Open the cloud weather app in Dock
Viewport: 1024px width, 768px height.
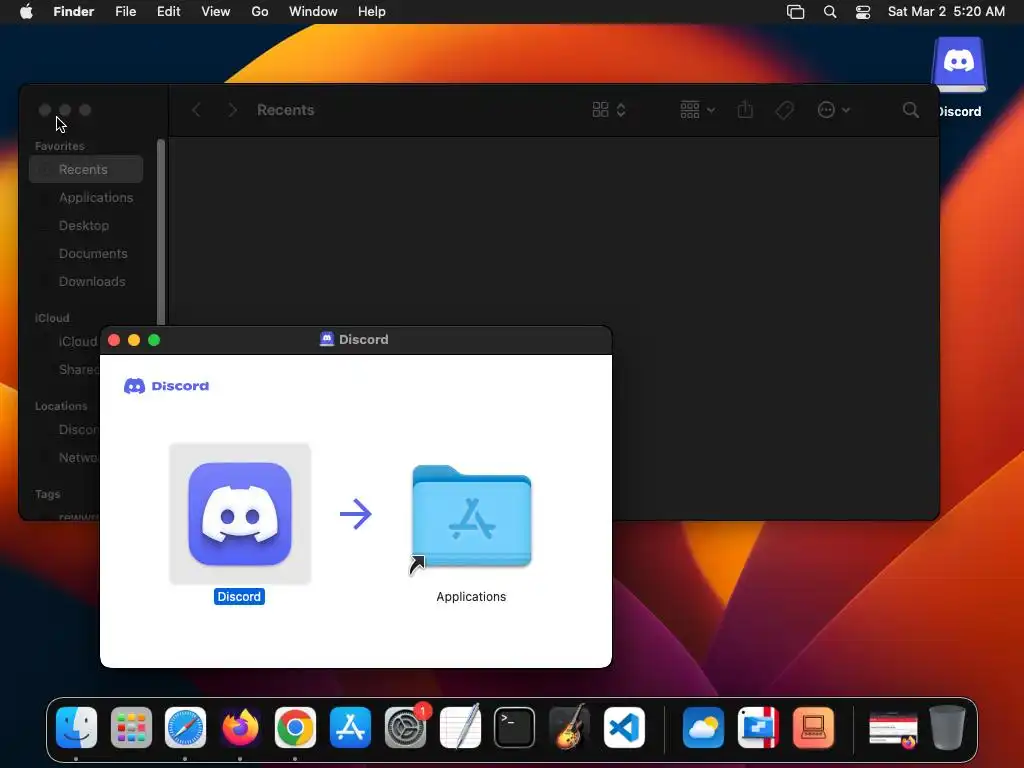[703, 728]
